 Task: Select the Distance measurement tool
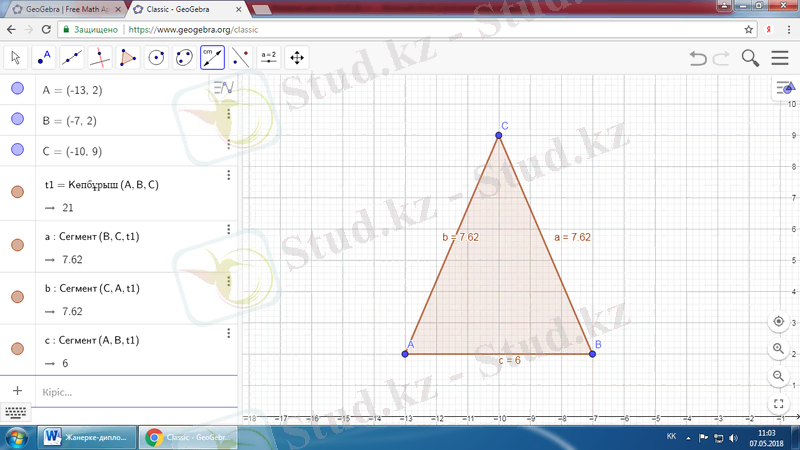coord(212,58)
